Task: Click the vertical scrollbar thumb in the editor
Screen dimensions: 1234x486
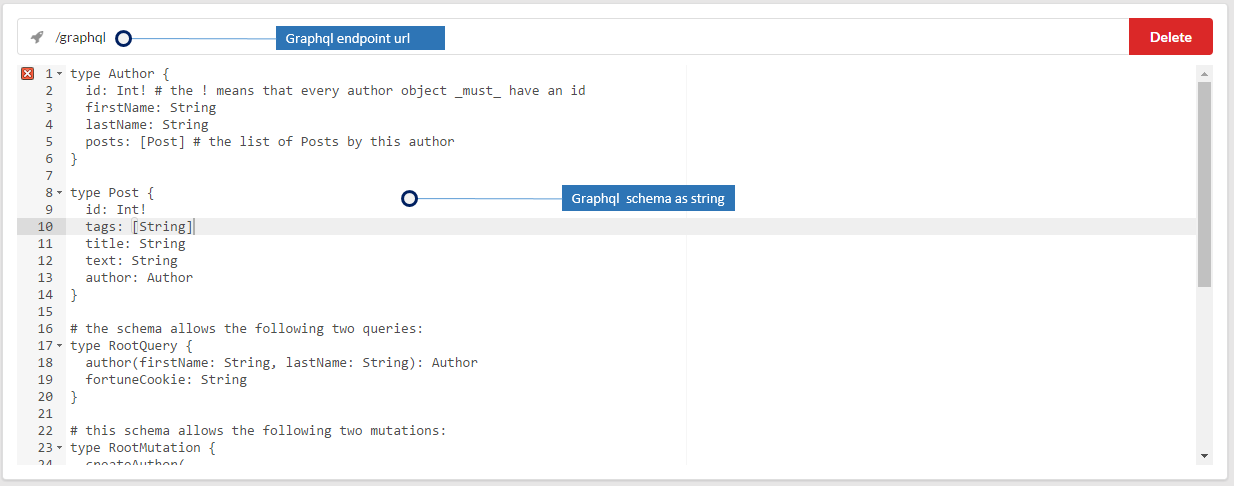Action: click(x=1204, y=184)
